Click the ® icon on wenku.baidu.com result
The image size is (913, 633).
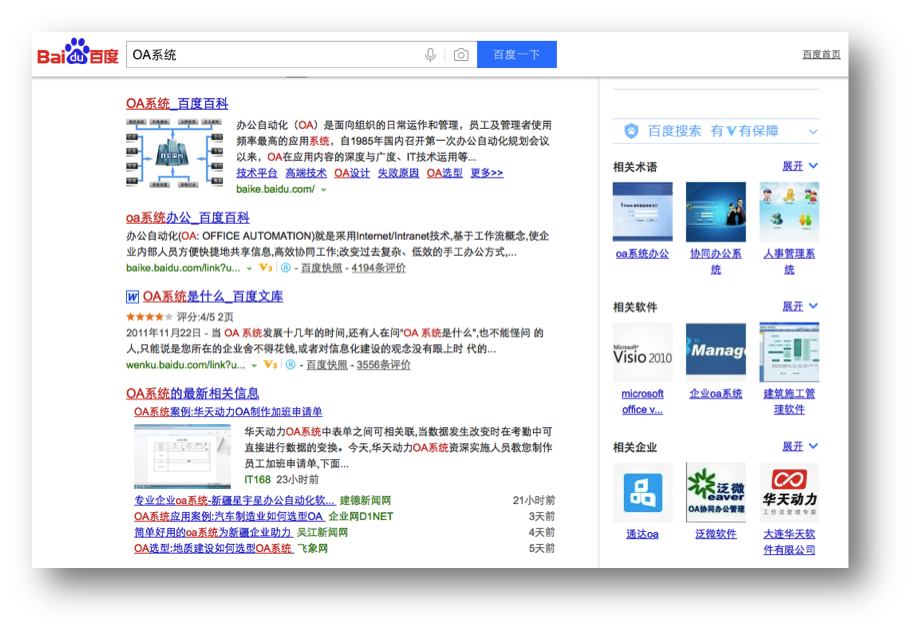pyautogui.click(x=290, y=365)
